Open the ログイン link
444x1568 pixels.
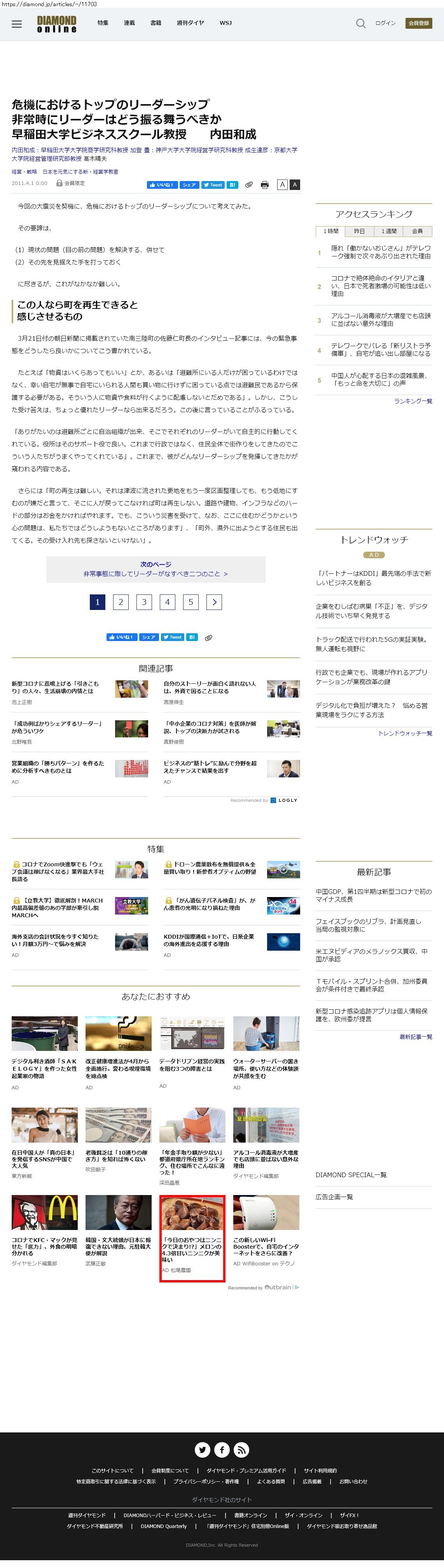pos(385,23)
